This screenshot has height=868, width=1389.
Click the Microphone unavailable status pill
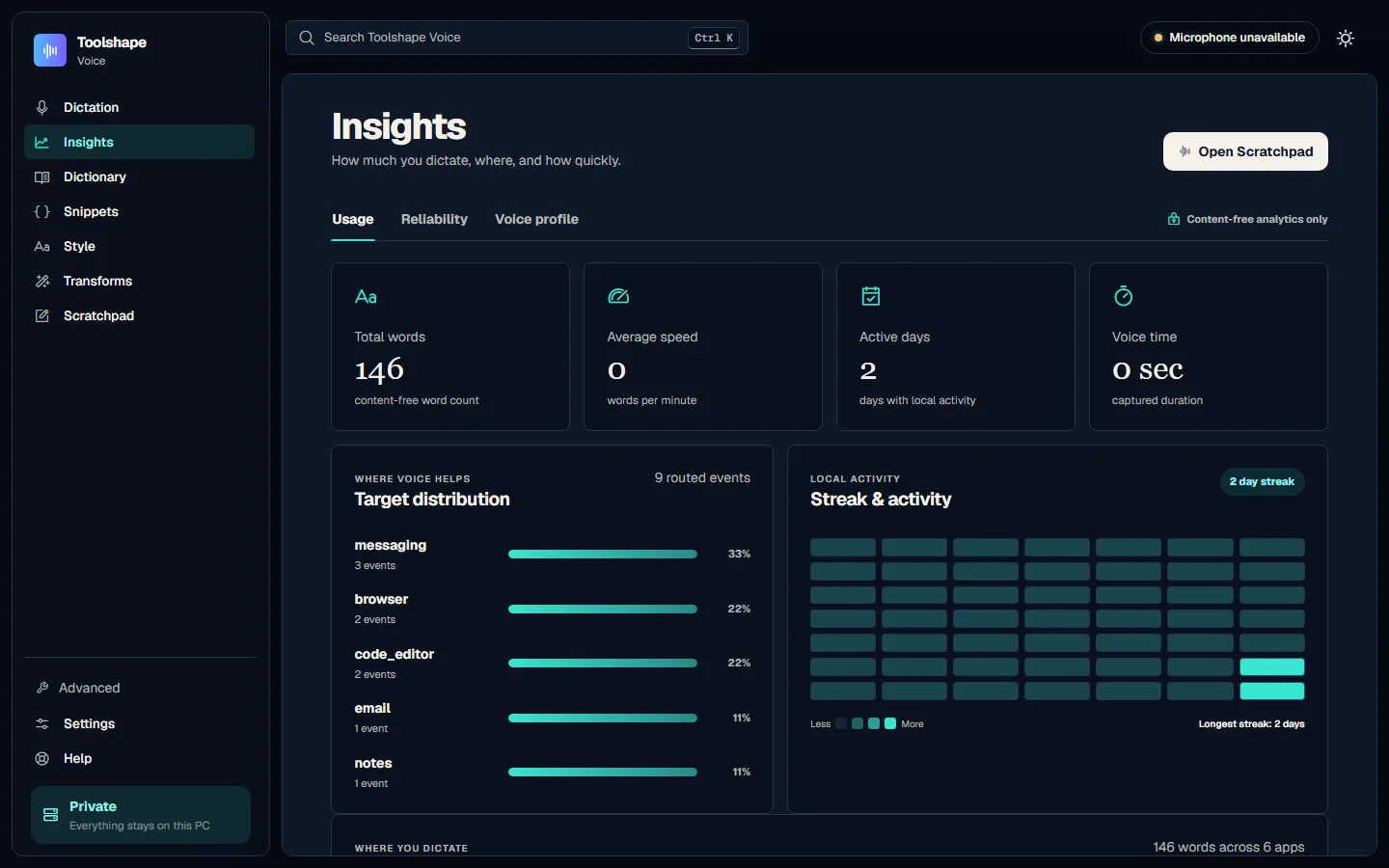tap(1229, 38)
